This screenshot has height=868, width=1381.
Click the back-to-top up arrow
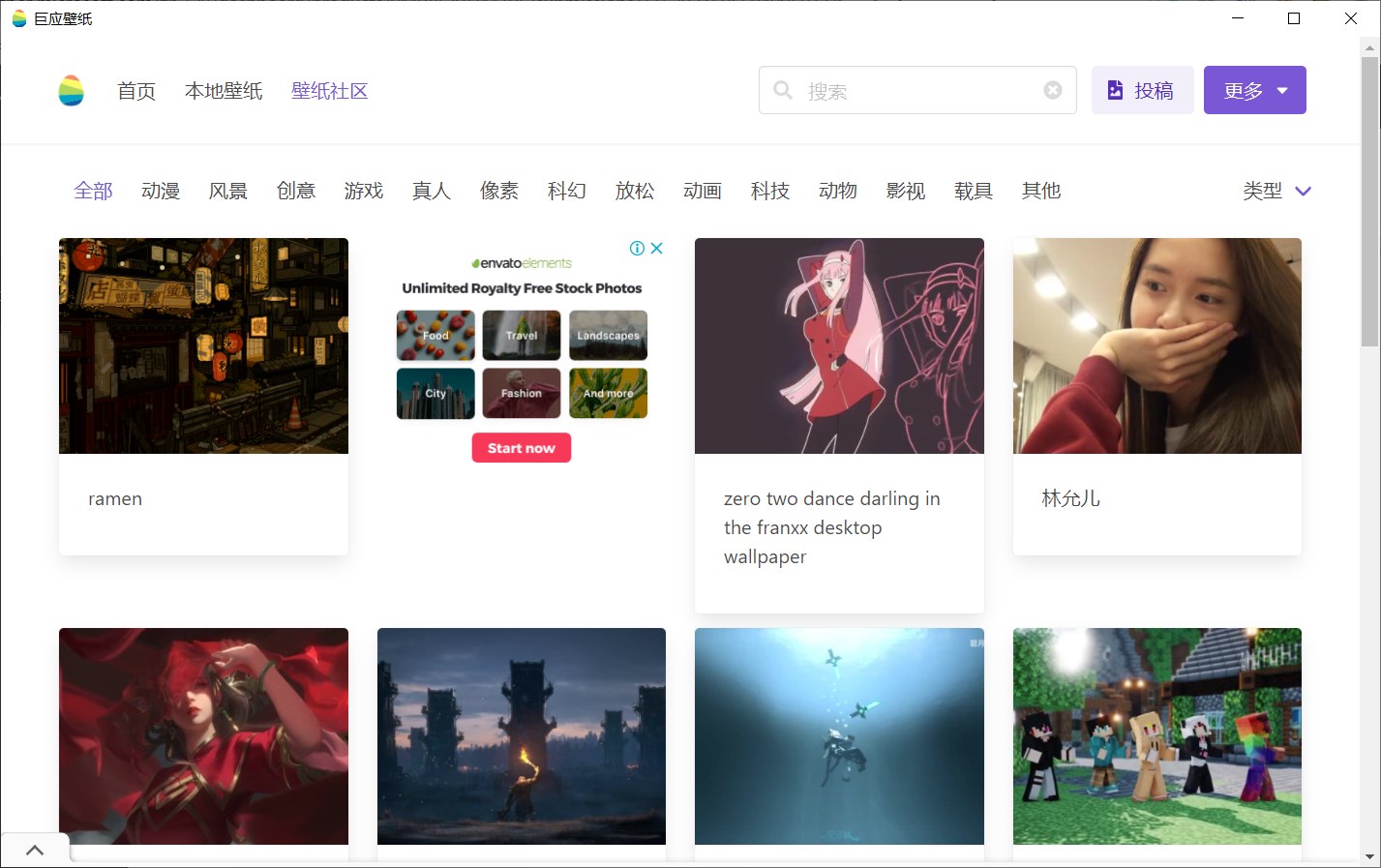[x=35, y=851]
